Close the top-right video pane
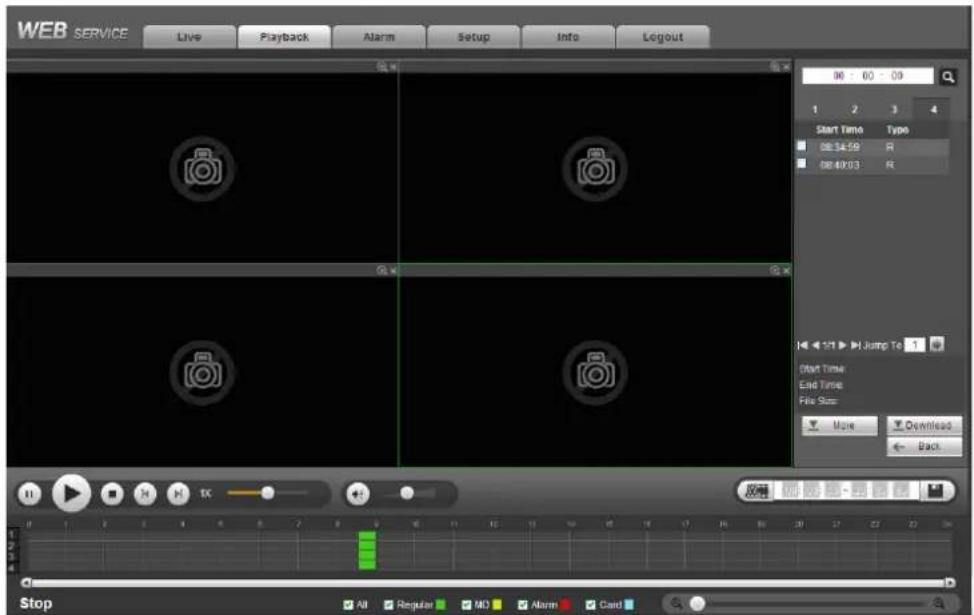974x615 pixels. 786,66
